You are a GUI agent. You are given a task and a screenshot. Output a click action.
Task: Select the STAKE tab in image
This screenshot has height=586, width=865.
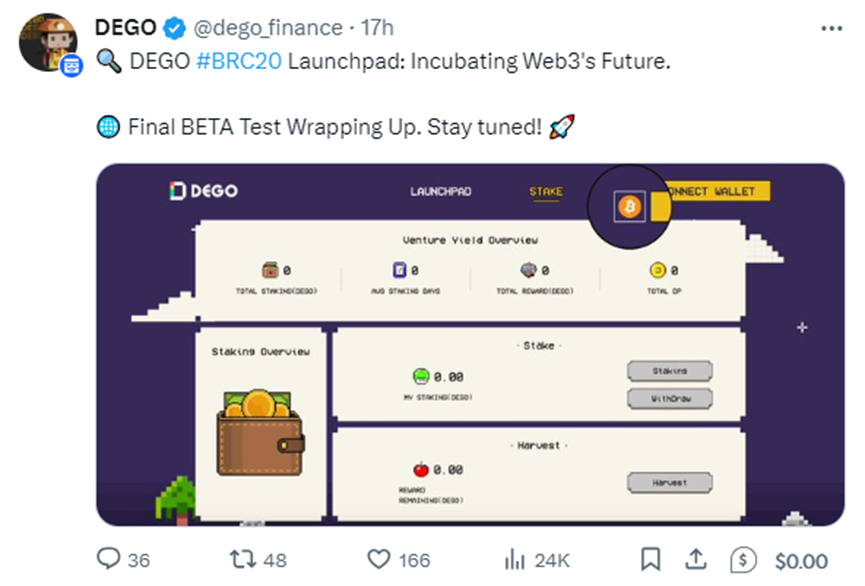[546, 191]
